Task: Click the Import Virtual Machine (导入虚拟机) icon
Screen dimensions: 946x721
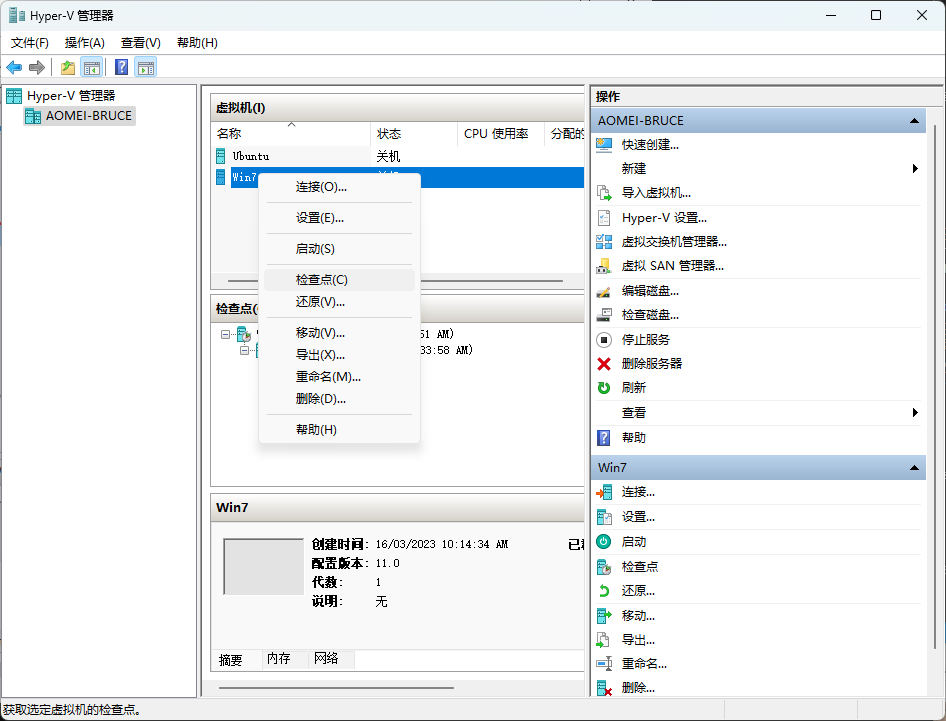Action: (x=604, y=193)
